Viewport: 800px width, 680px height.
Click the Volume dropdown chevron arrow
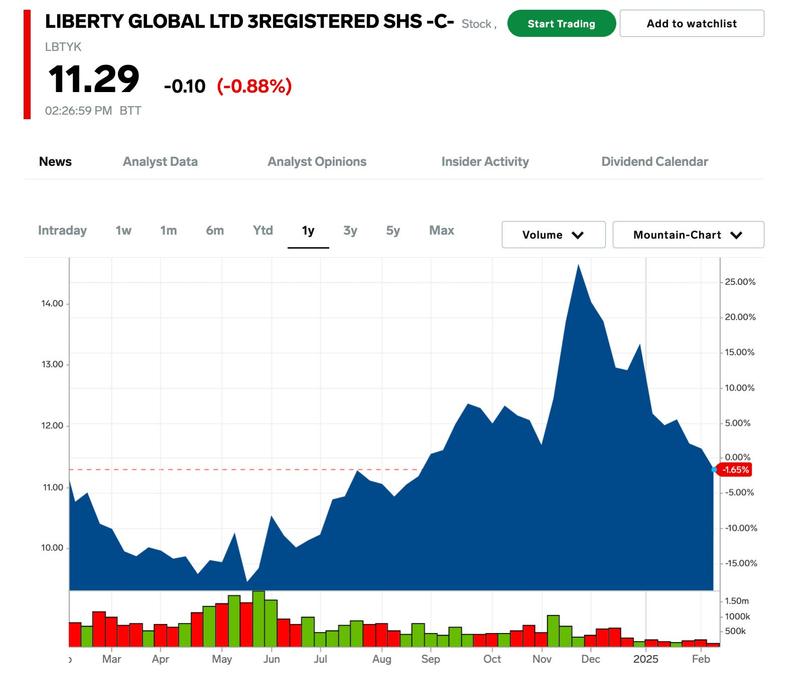pyautogui.click(x=578, y=235)
